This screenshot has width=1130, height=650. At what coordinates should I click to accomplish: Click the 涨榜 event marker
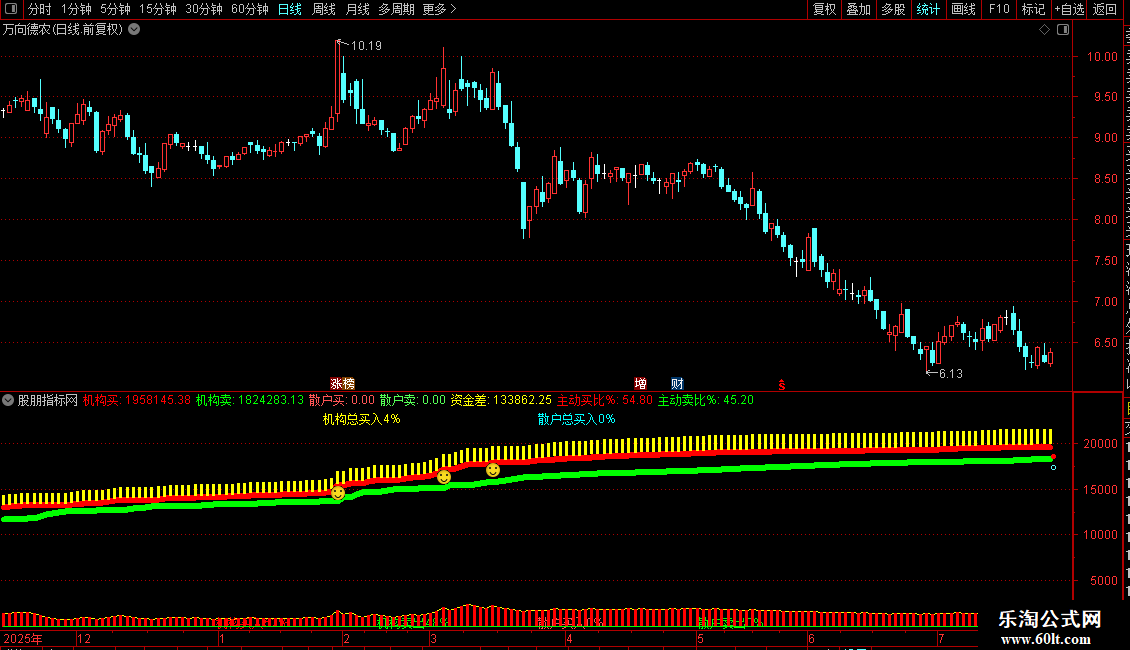pos(342,384)
